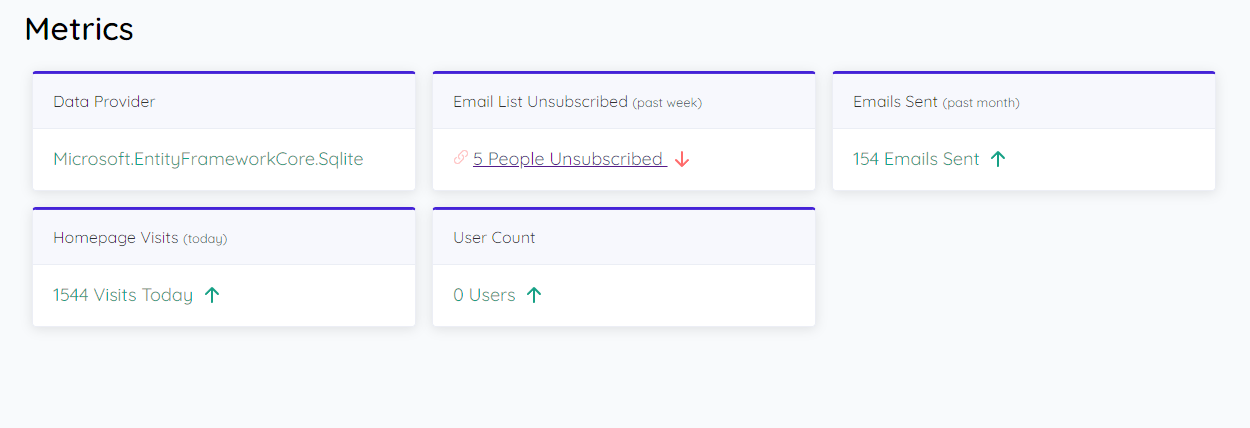The image size is (1250, 428).
Task: Select the 1544 Visits Today value
Action: (123, 295)
